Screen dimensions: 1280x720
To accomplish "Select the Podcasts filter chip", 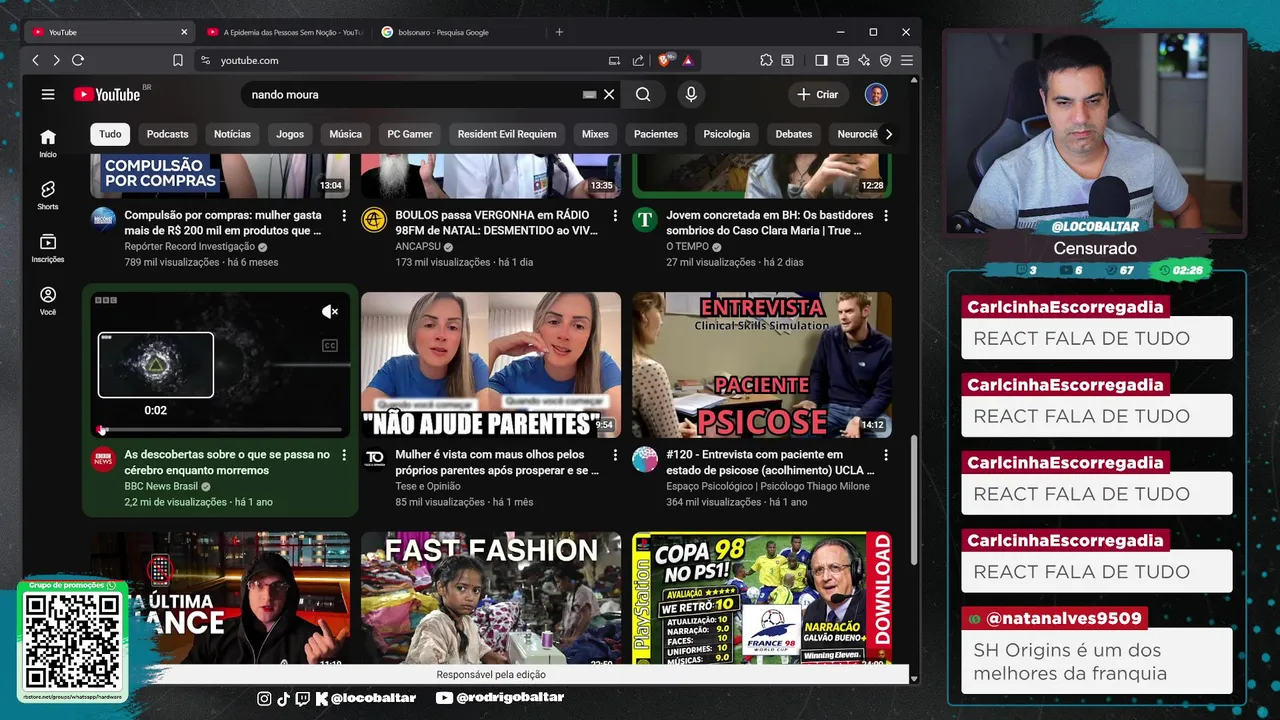I will (167, 134).
